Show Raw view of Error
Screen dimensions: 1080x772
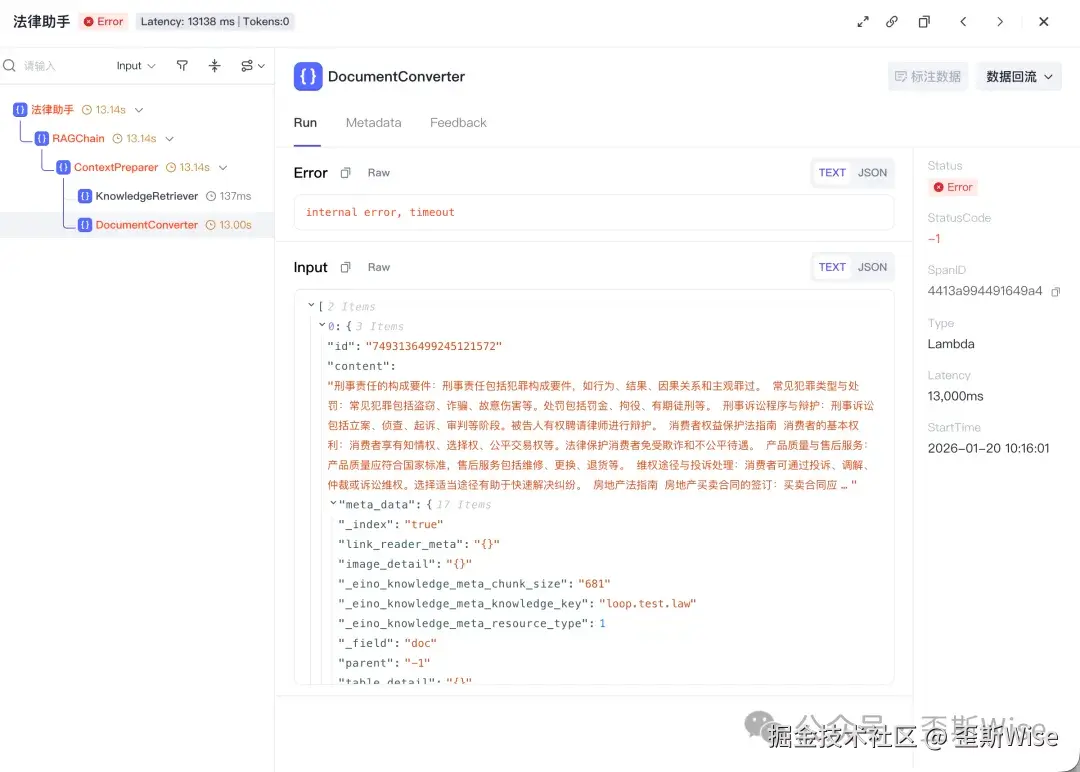tap(379, 173)
